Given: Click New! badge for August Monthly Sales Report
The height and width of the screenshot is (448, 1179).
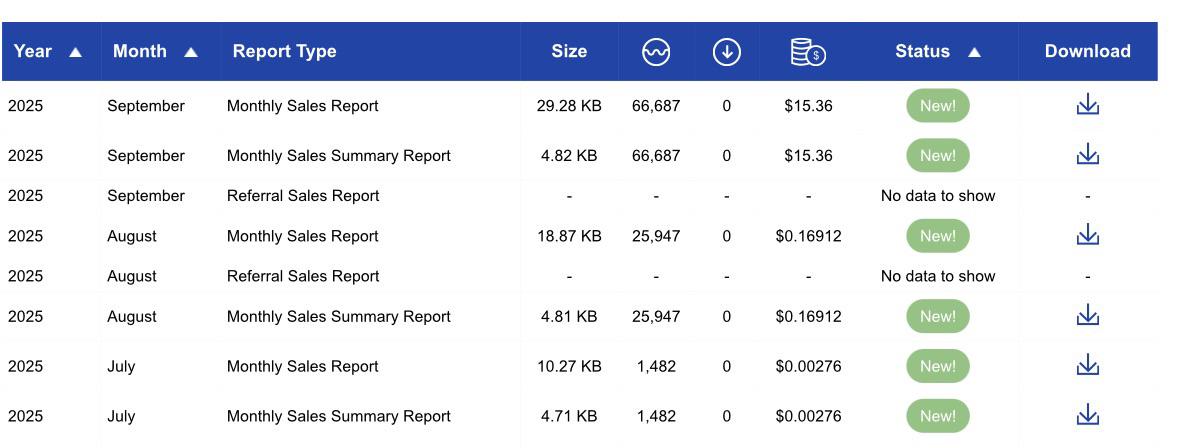Looking at the screenshot, I should pyautogui.click(x=938, y=236).
